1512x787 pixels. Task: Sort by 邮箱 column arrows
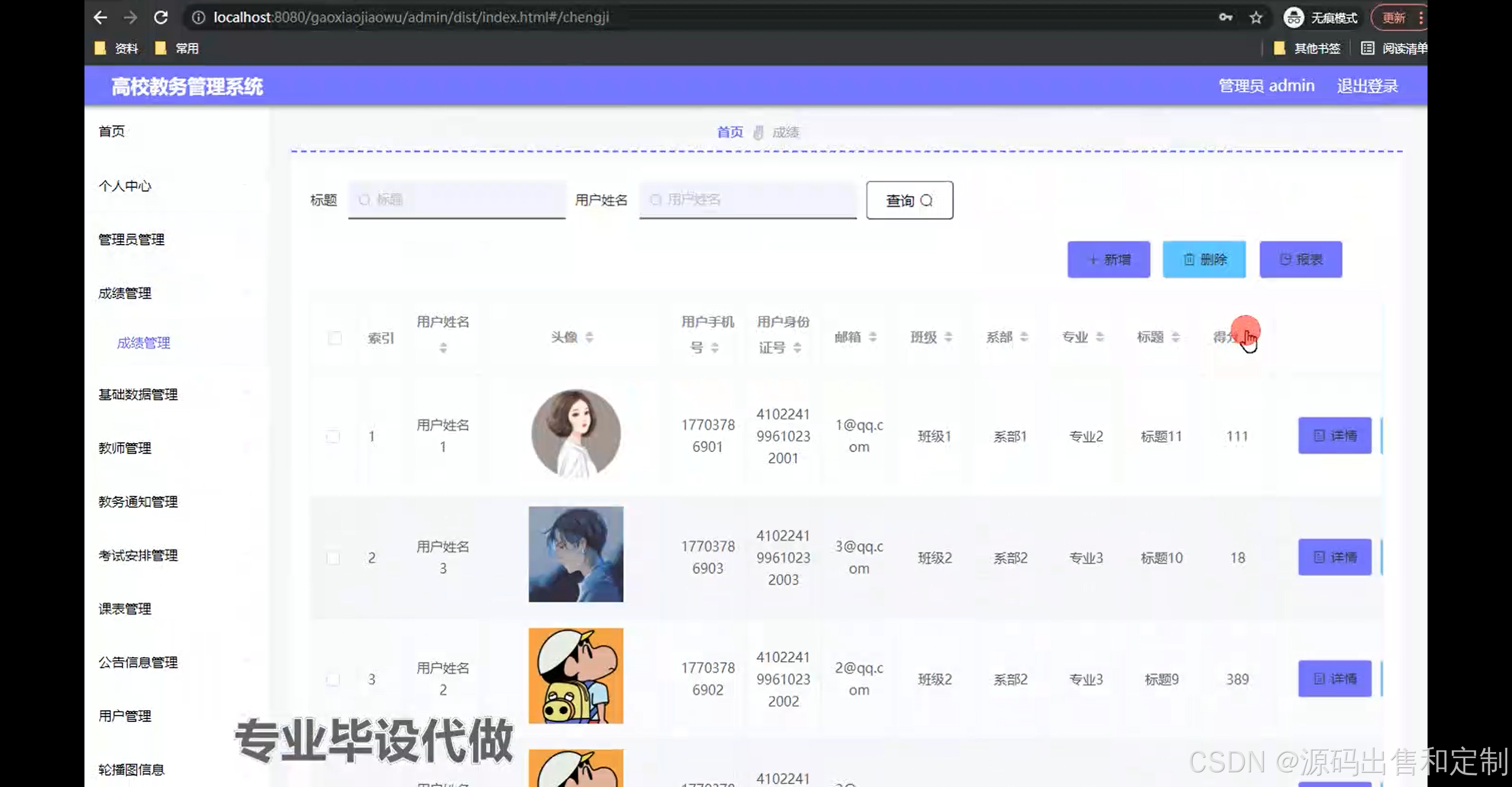pos(872,337)
